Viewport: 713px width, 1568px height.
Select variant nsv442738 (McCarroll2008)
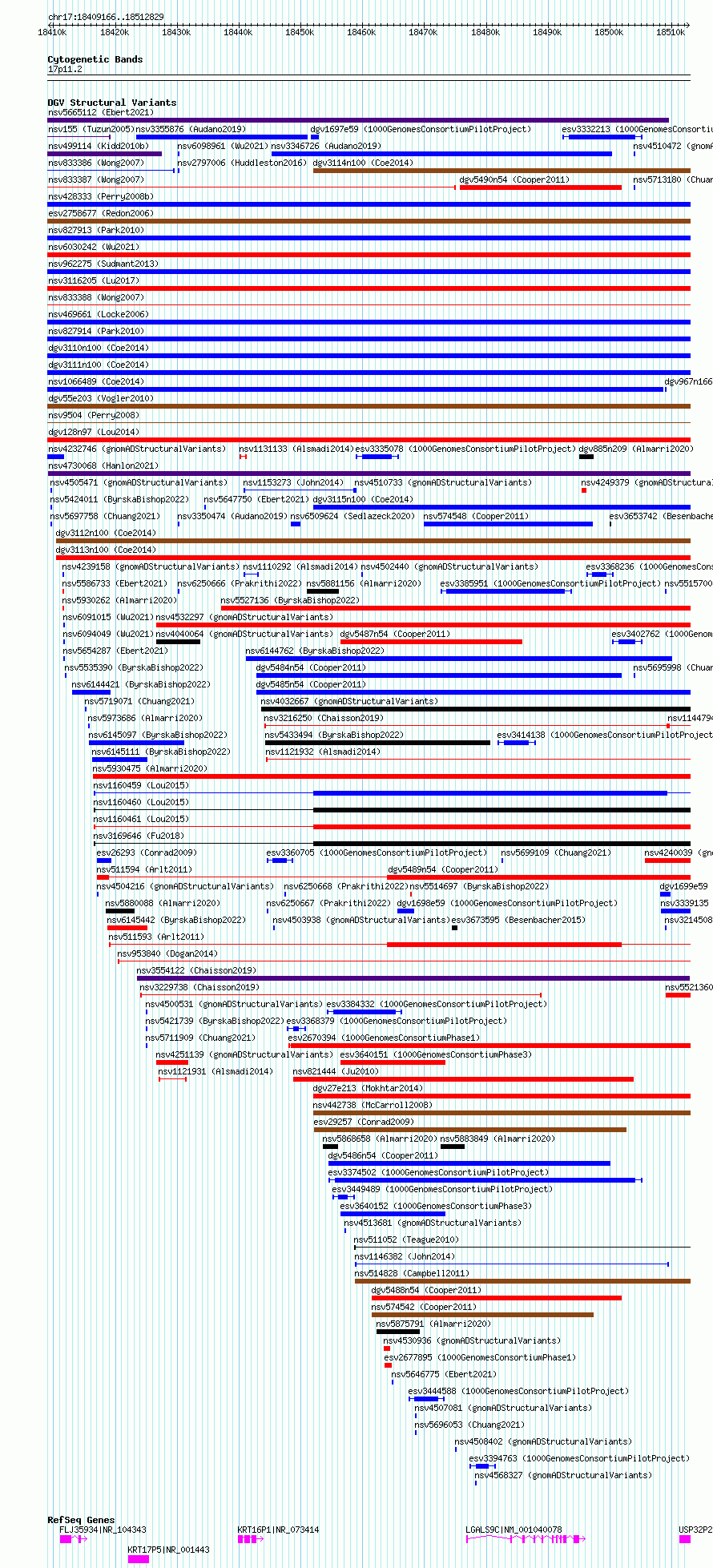[x=373, y=1105]
